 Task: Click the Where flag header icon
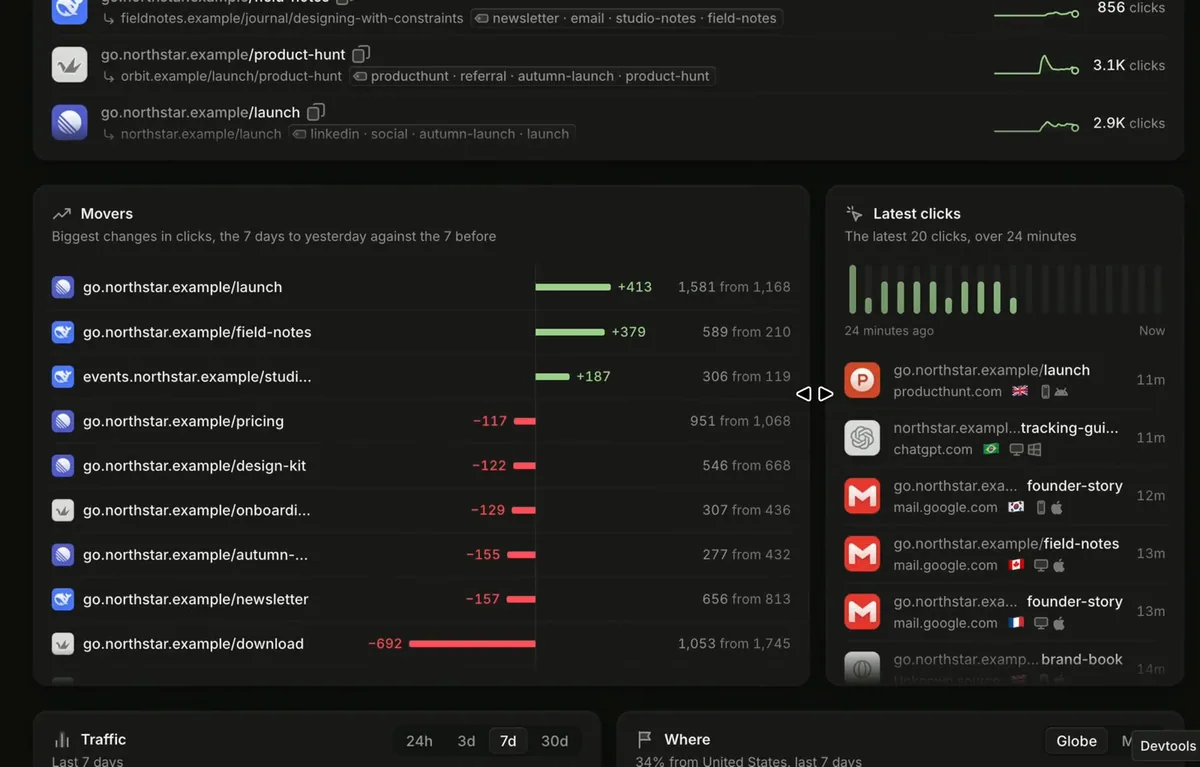(645, 740)
